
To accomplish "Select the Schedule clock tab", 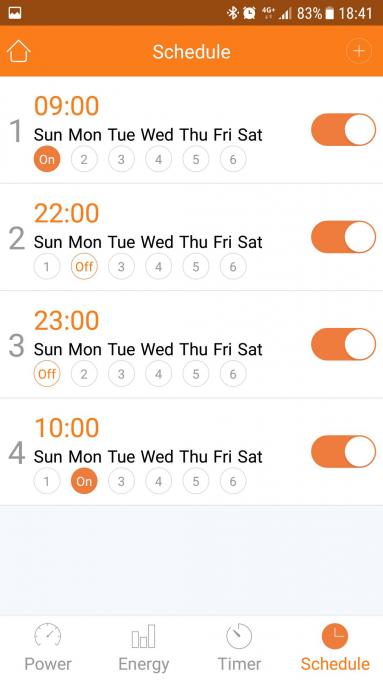I will [x=335, y=648].
